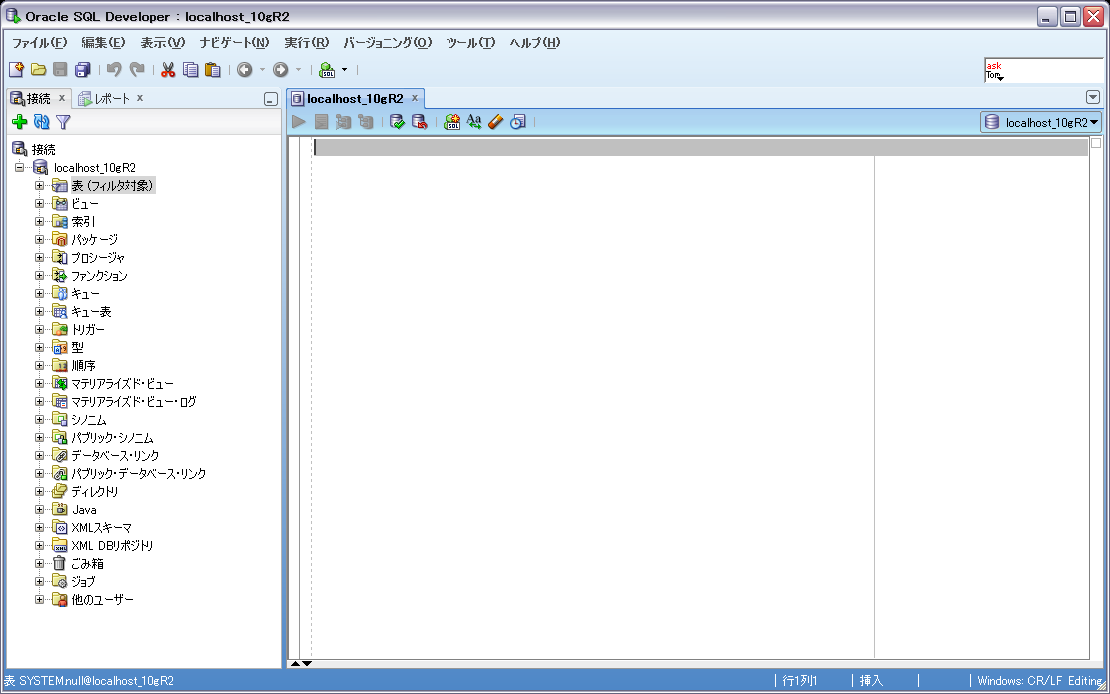Select the XML DBリポジトリ tree item

[x=112, y=546]
